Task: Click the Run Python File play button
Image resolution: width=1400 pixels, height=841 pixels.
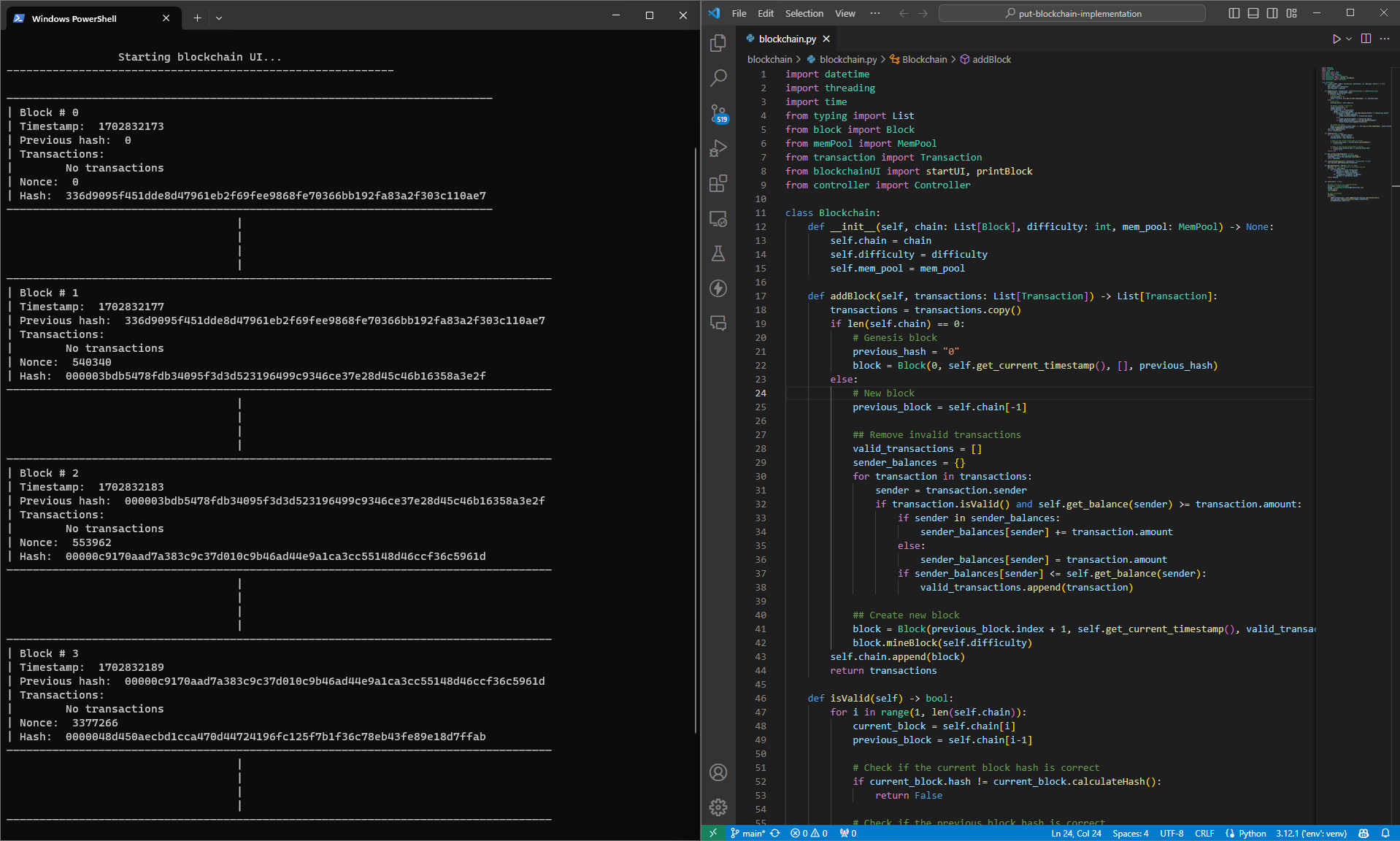Action: coord(1336,39)
